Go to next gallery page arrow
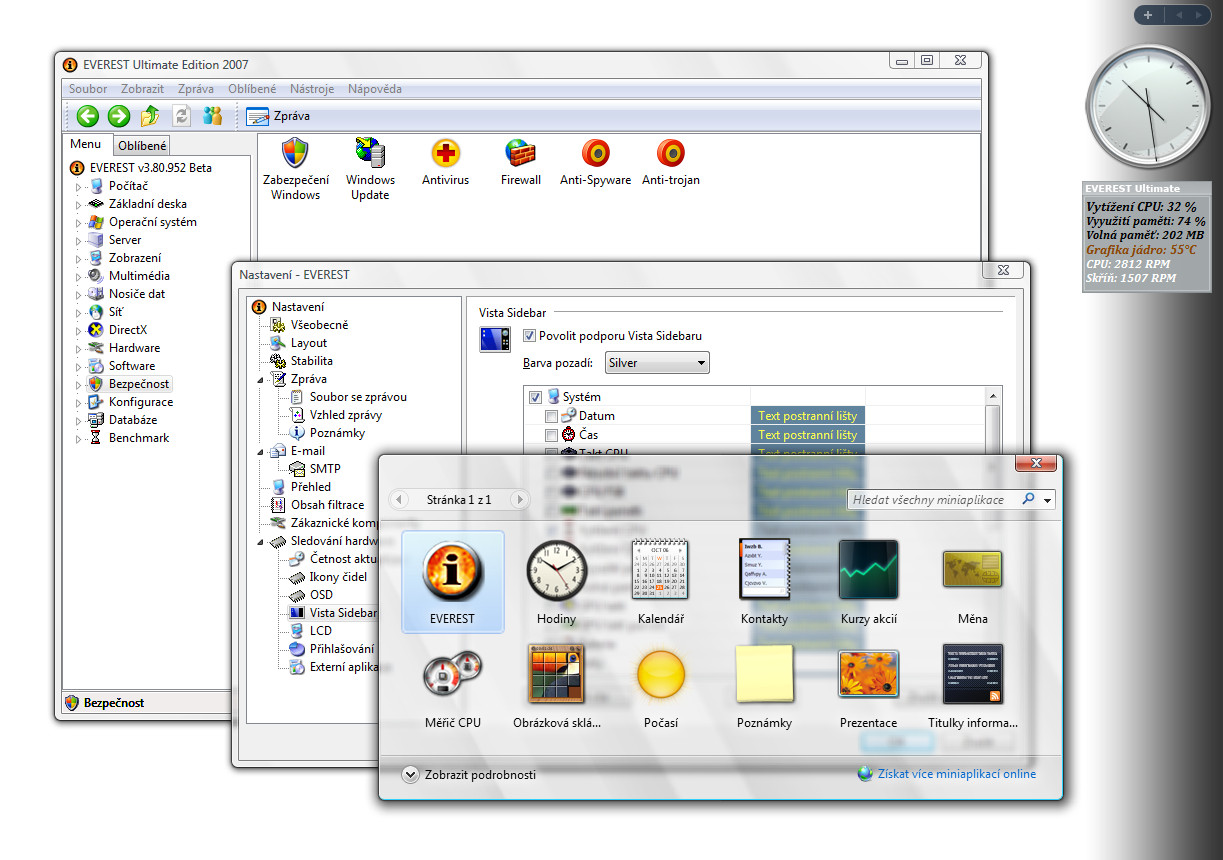This screenshot has height=860, width=1223. tap(519, 499)
